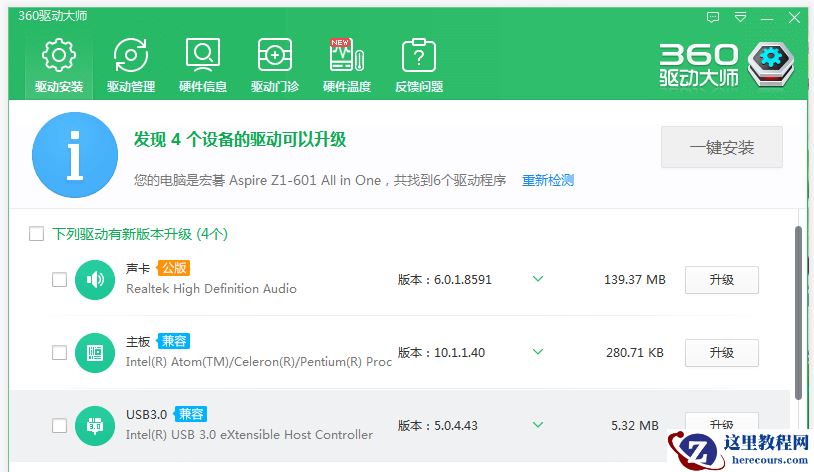Tick the 声卡 Realtek driver checkbox
This screenshot has width=814, height=472.
click(x=59, y=280)
